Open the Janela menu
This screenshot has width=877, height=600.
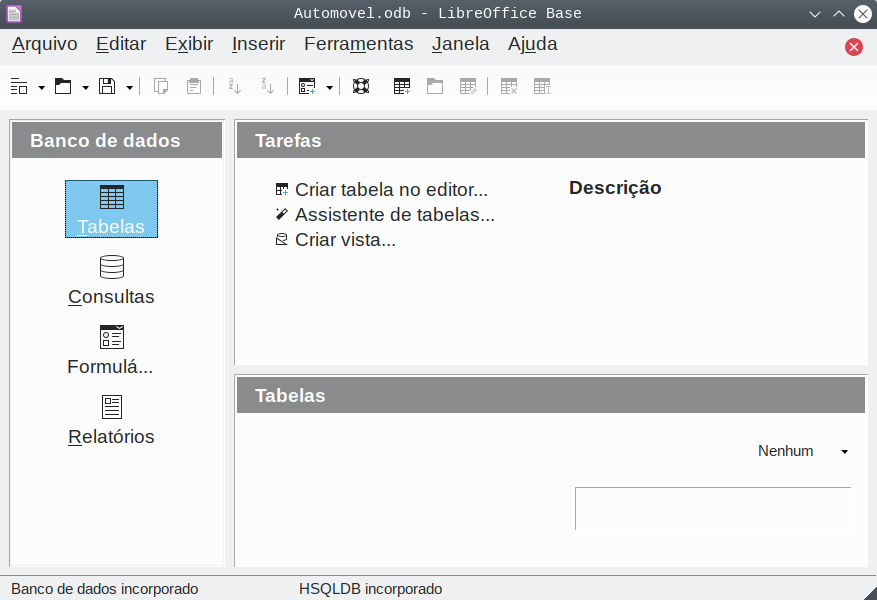[460, 44]
